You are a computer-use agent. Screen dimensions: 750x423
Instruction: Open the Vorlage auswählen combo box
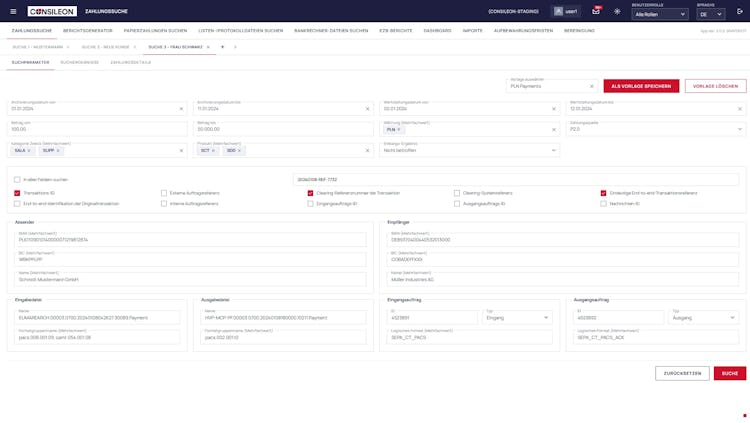(552, 85)
